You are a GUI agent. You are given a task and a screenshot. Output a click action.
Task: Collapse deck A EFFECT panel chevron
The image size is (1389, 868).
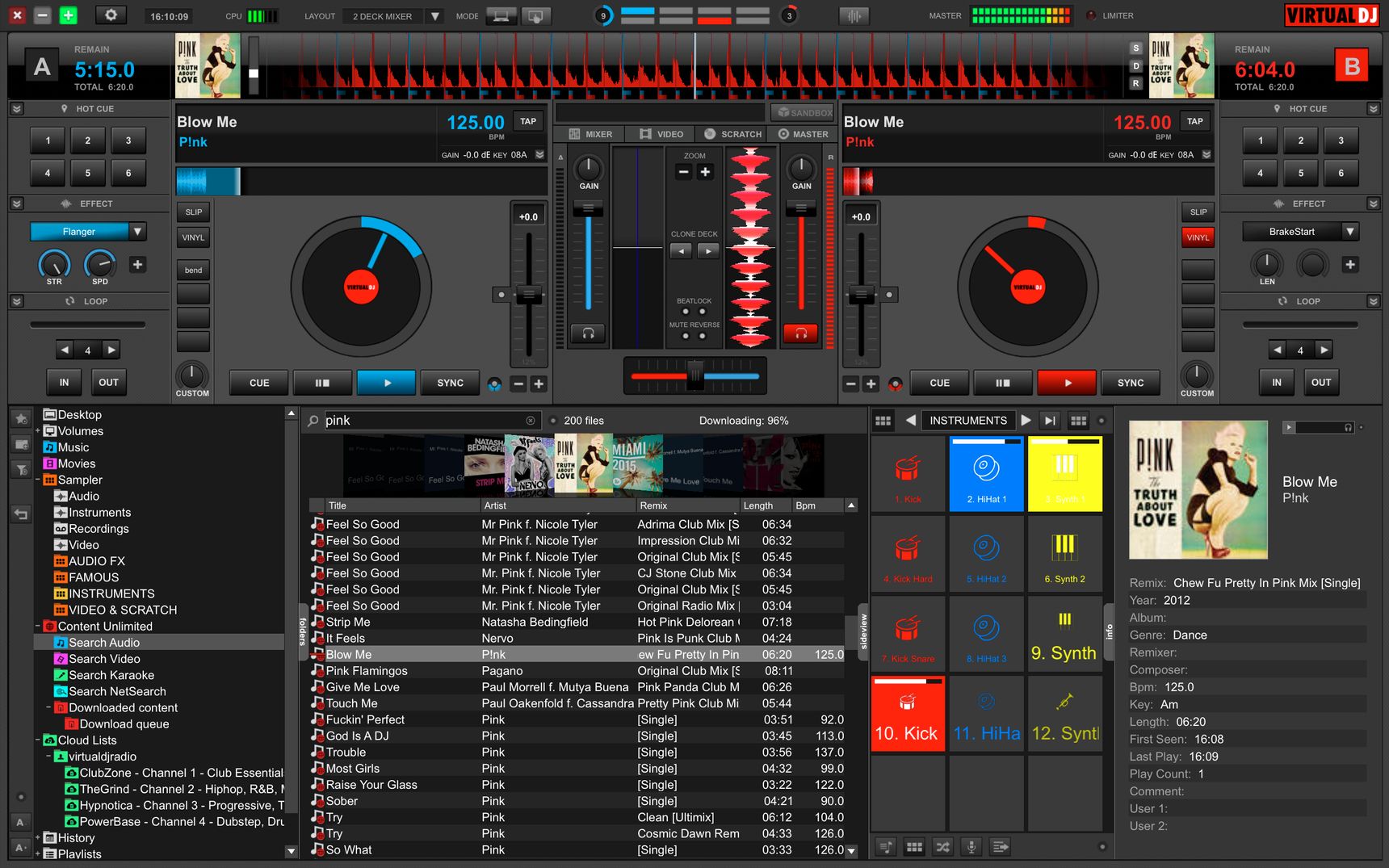(17, 203)
